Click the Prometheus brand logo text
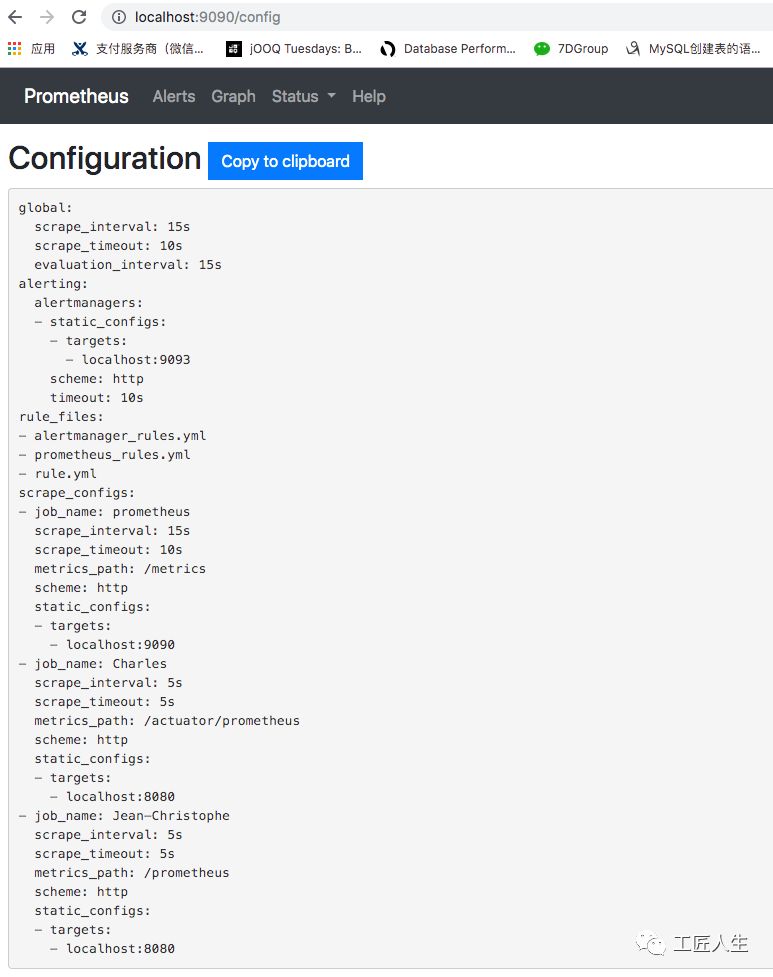Image resolution: width=773 pixels, height=977 pixels. [76, 96]
